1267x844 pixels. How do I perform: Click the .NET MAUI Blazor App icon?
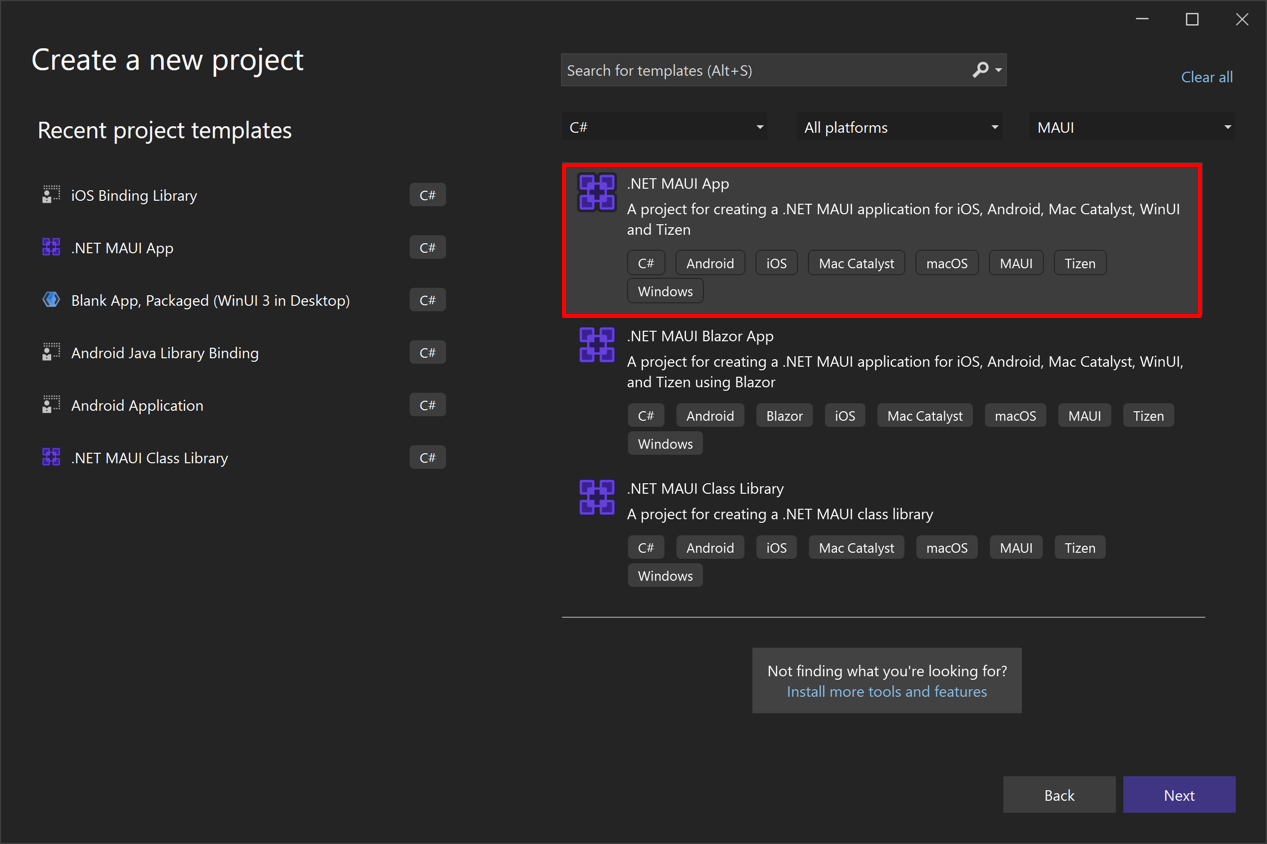[597, 345]
